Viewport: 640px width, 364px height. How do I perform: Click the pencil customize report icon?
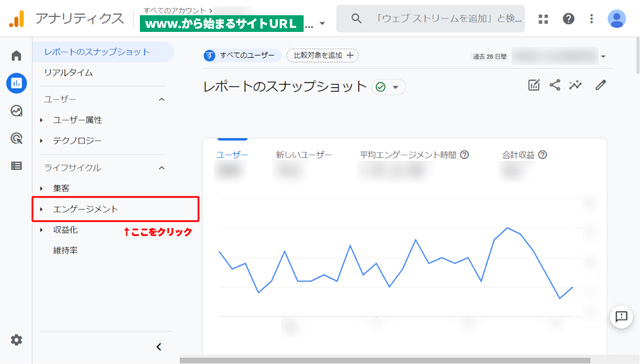(600, 85)
